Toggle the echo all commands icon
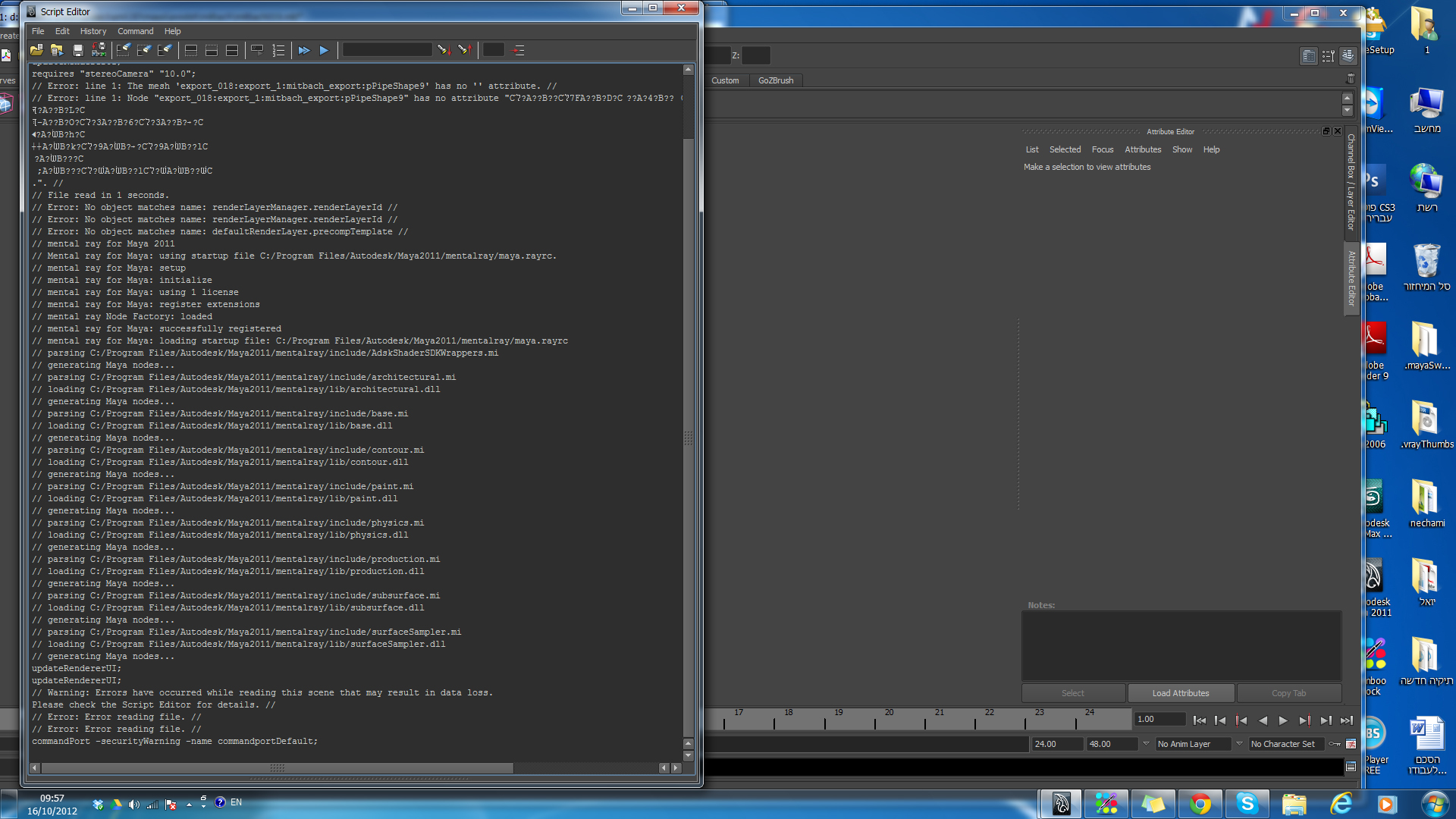The image size is (1456, 819). 257,50
